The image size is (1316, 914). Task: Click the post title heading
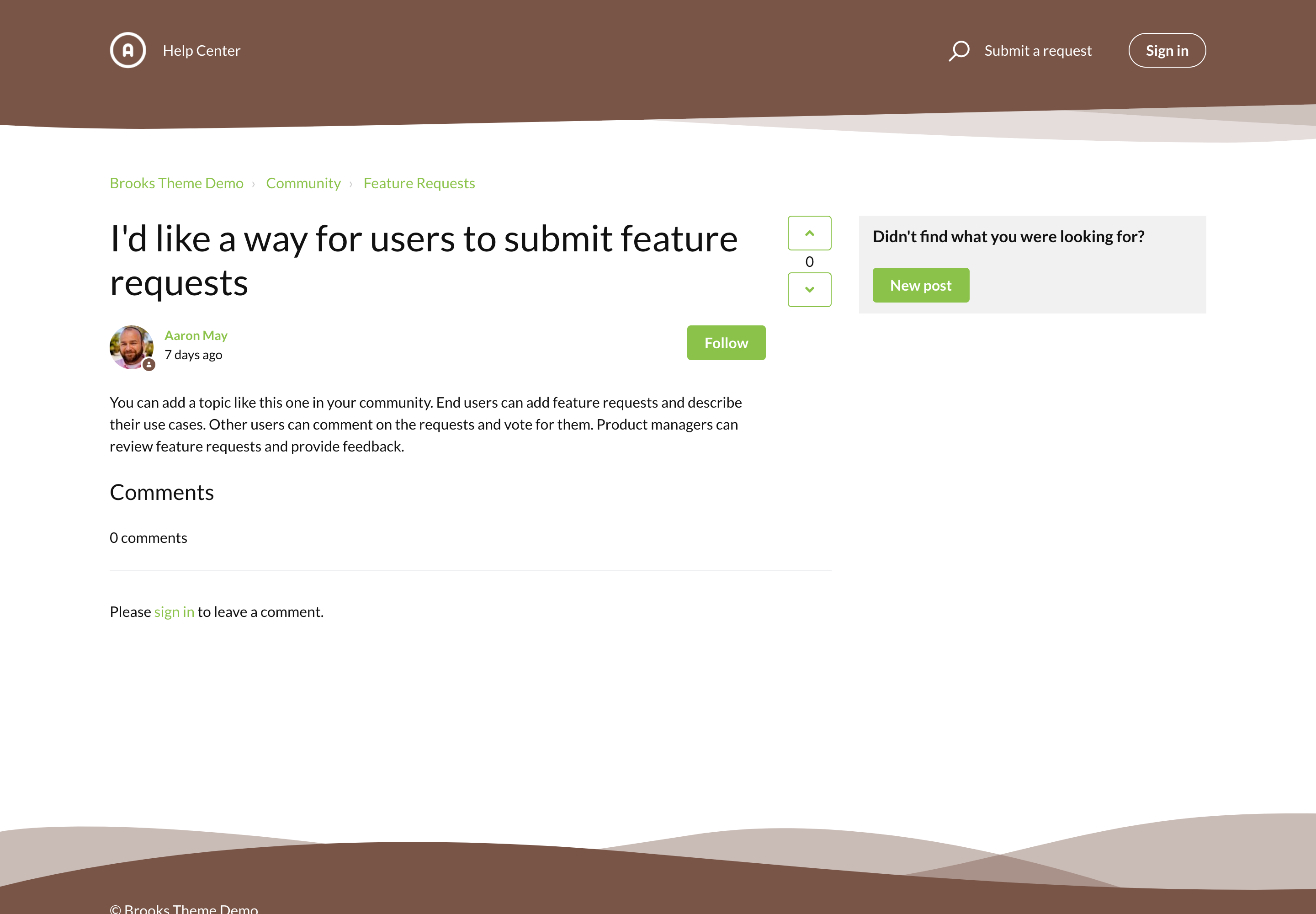tap(424, 260)
